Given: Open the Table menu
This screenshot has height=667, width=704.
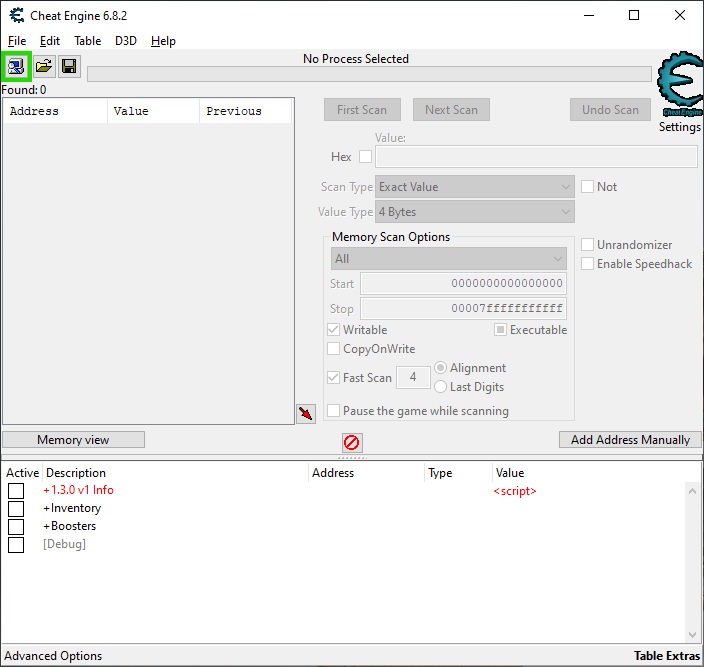Looking at the screenshot, I should click(x=88, y=41).
